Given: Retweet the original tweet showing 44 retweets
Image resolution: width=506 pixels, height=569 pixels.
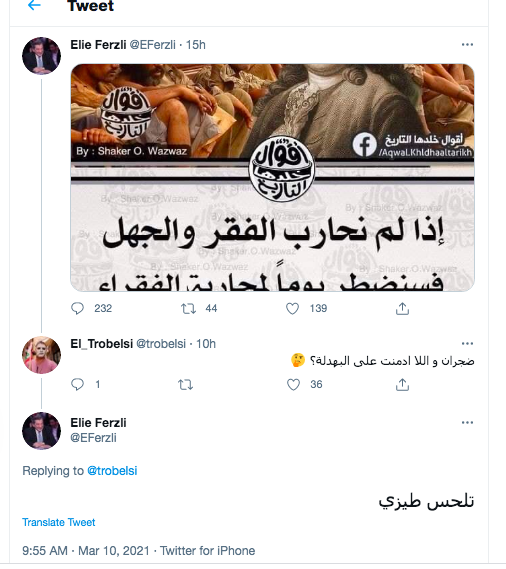Looking at the screenshot, I should point(188,309).
